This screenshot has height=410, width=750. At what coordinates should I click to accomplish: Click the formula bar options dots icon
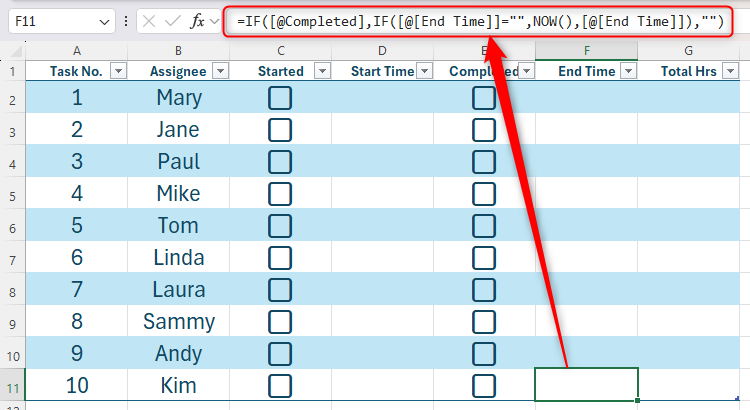(x=124, y=20)
